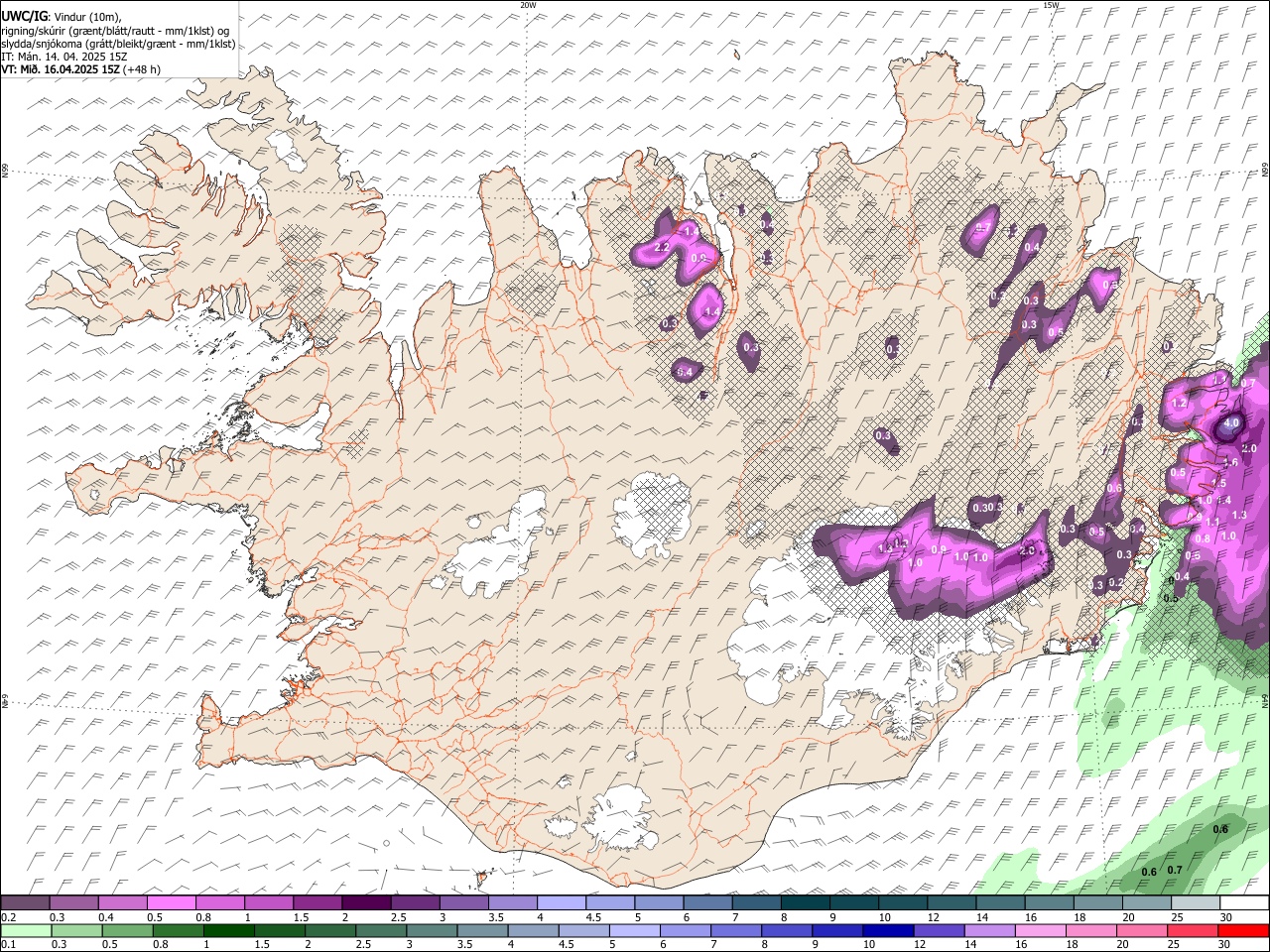Select the bottom-row green swatch labeled 0.5
Viewport: 1270px width, 952px height.
[x=127, y=930]
